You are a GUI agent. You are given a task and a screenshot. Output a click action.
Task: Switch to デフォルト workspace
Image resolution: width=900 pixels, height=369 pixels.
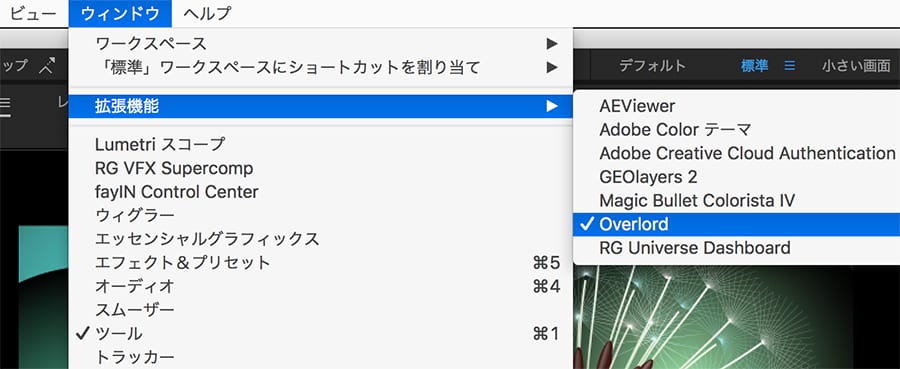tap(653, 66)
